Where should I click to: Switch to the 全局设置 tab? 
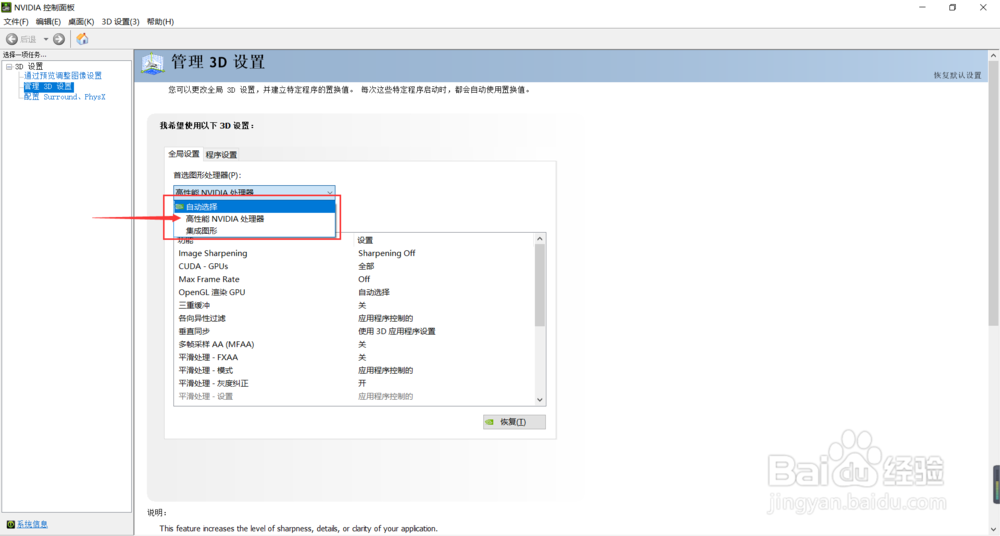click(184, 154)
